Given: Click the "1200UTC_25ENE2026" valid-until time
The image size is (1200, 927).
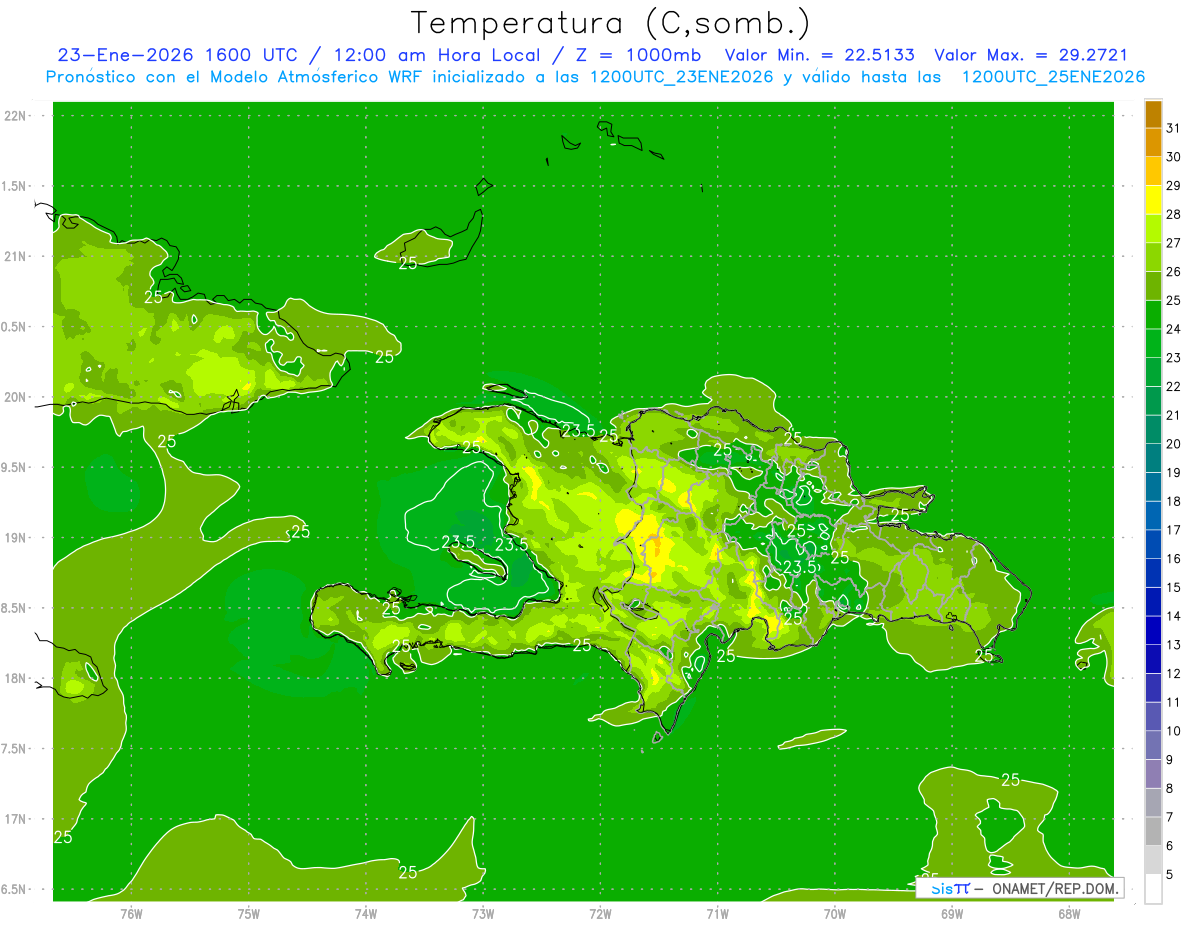Looking at the screenshot, I should [1053, 77].
